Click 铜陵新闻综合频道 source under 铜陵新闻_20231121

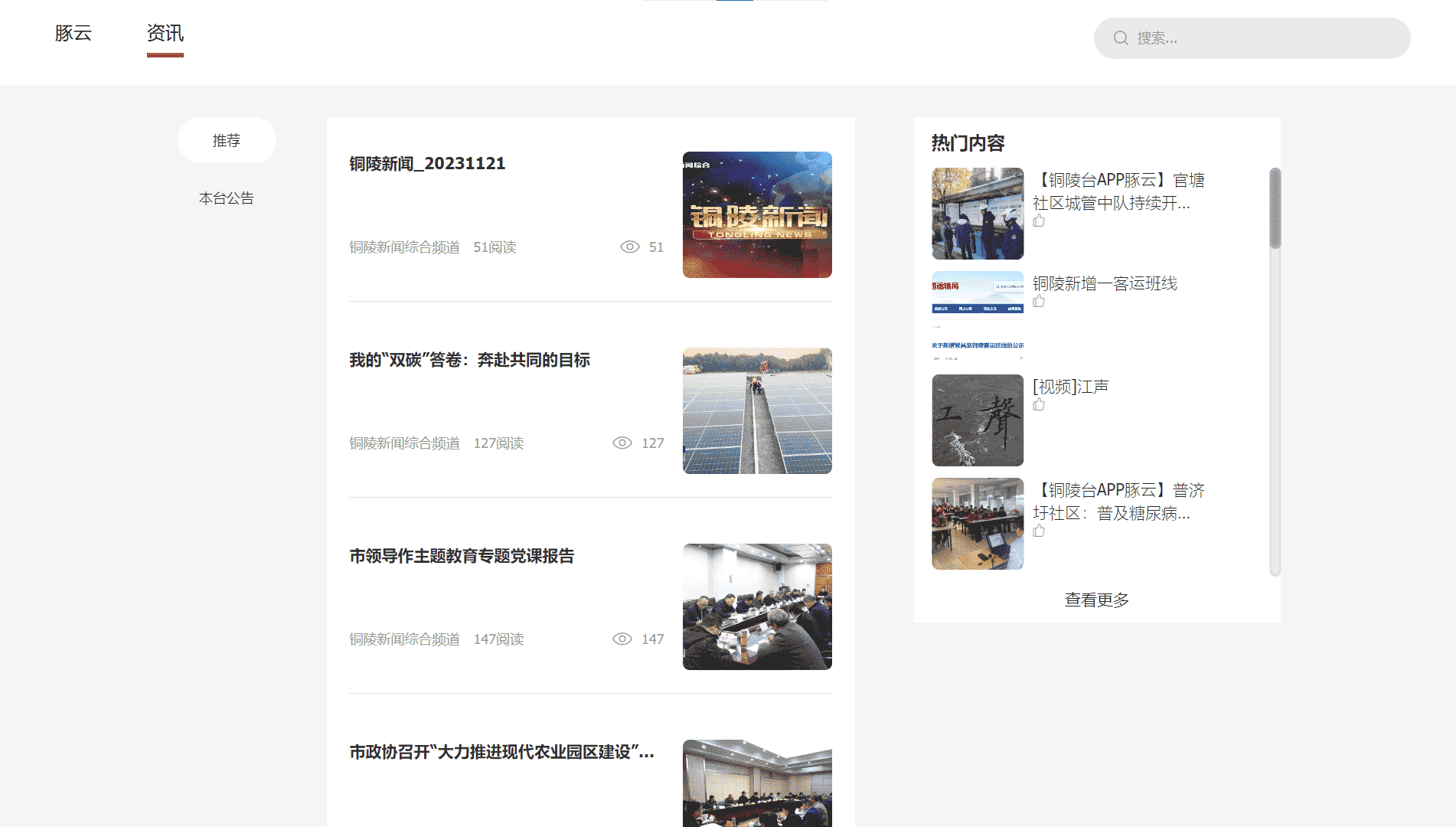coord(404,247)
